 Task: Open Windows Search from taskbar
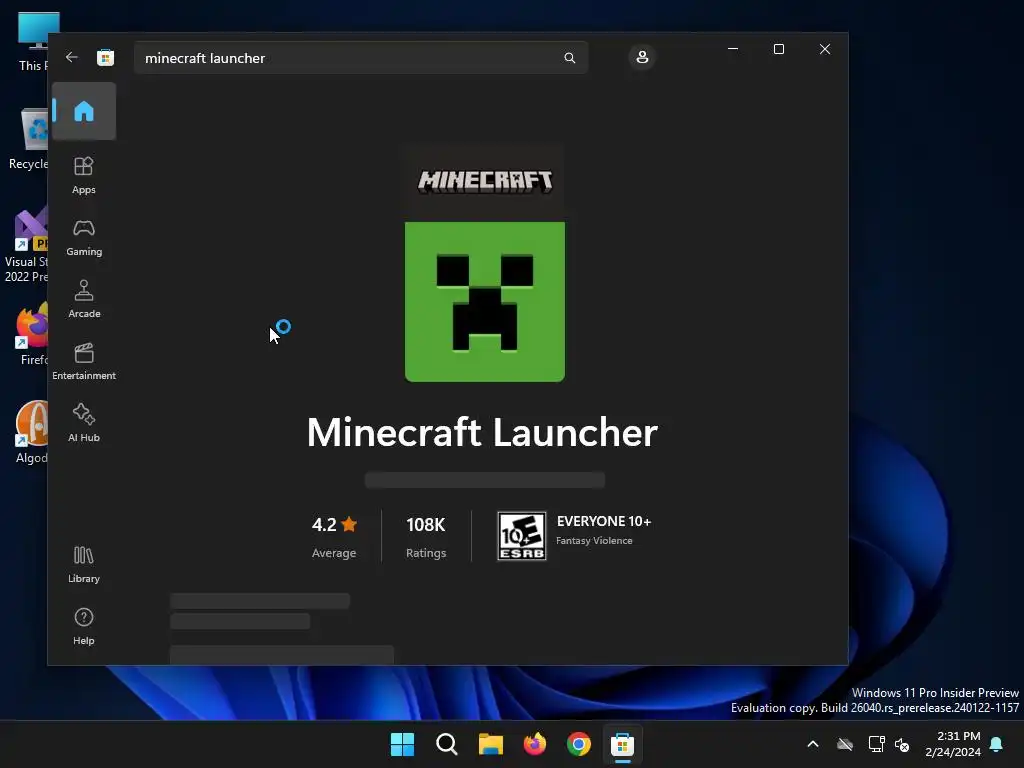tap(447, 744)
